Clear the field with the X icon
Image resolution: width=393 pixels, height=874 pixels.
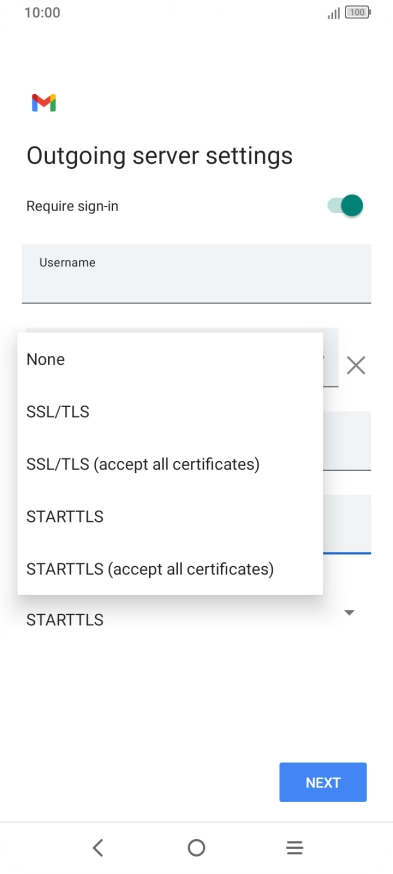point(356,366)
